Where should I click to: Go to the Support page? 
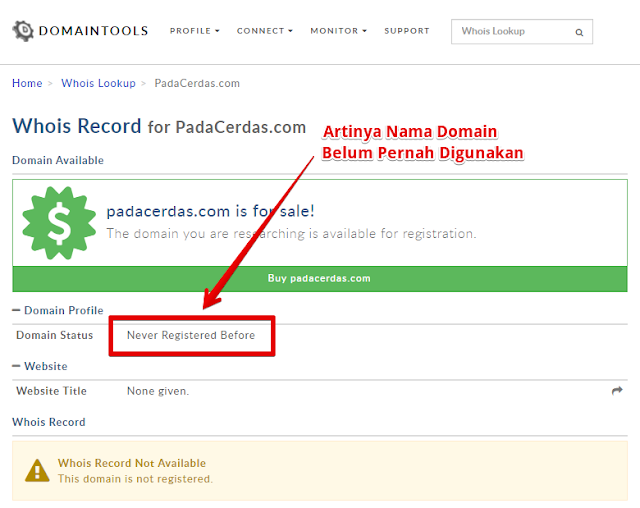pyautogui.click(x=407, y=31)
